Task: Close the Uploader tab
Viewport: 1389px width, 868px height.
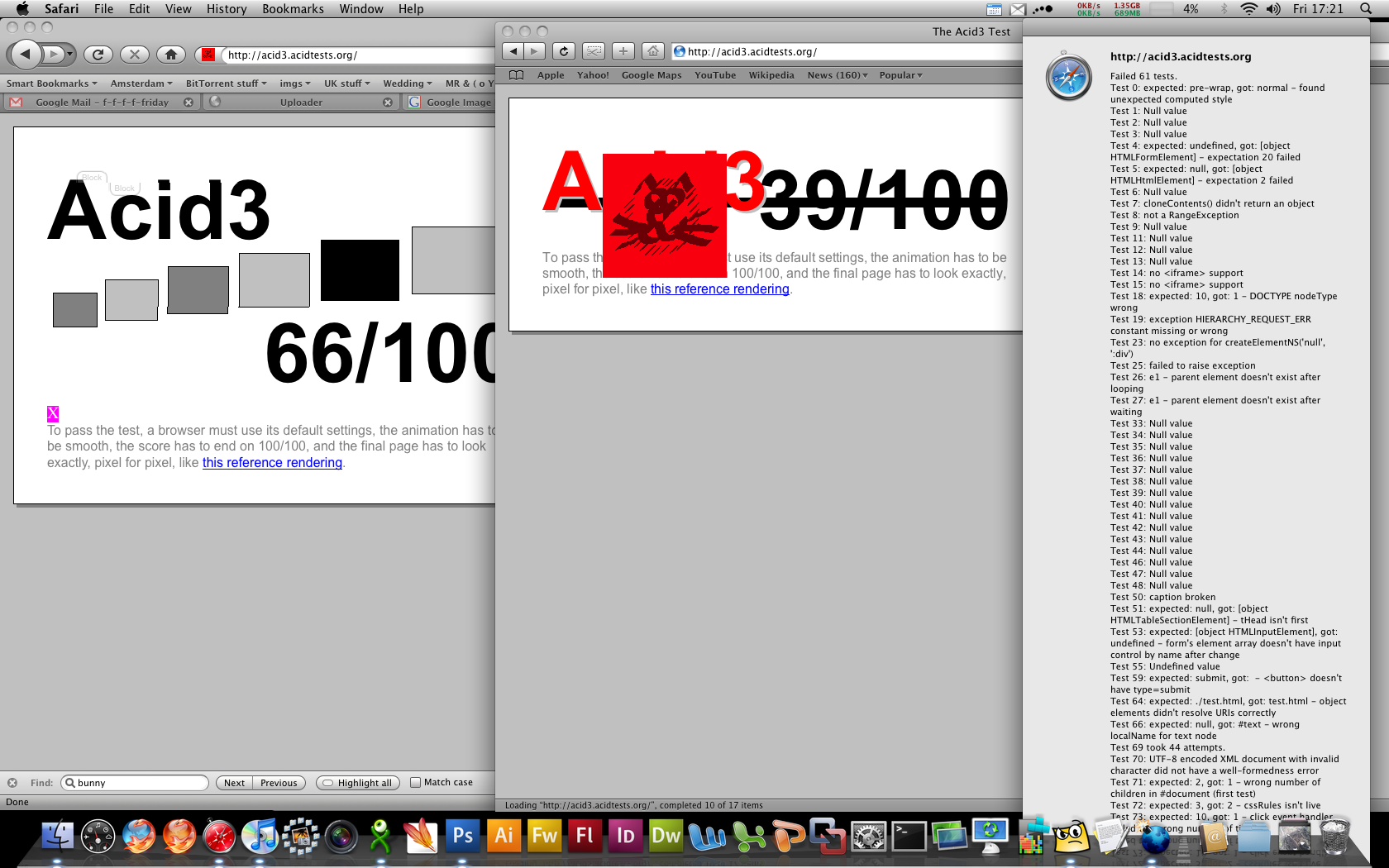Action: (x=388, y=103)
